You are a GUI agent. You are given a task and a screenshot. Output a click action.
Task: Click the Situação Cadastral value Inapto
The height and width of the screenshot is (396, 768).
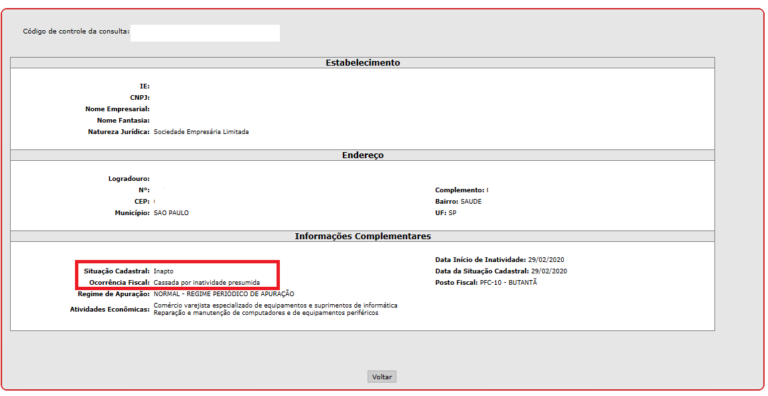(164, 271)
